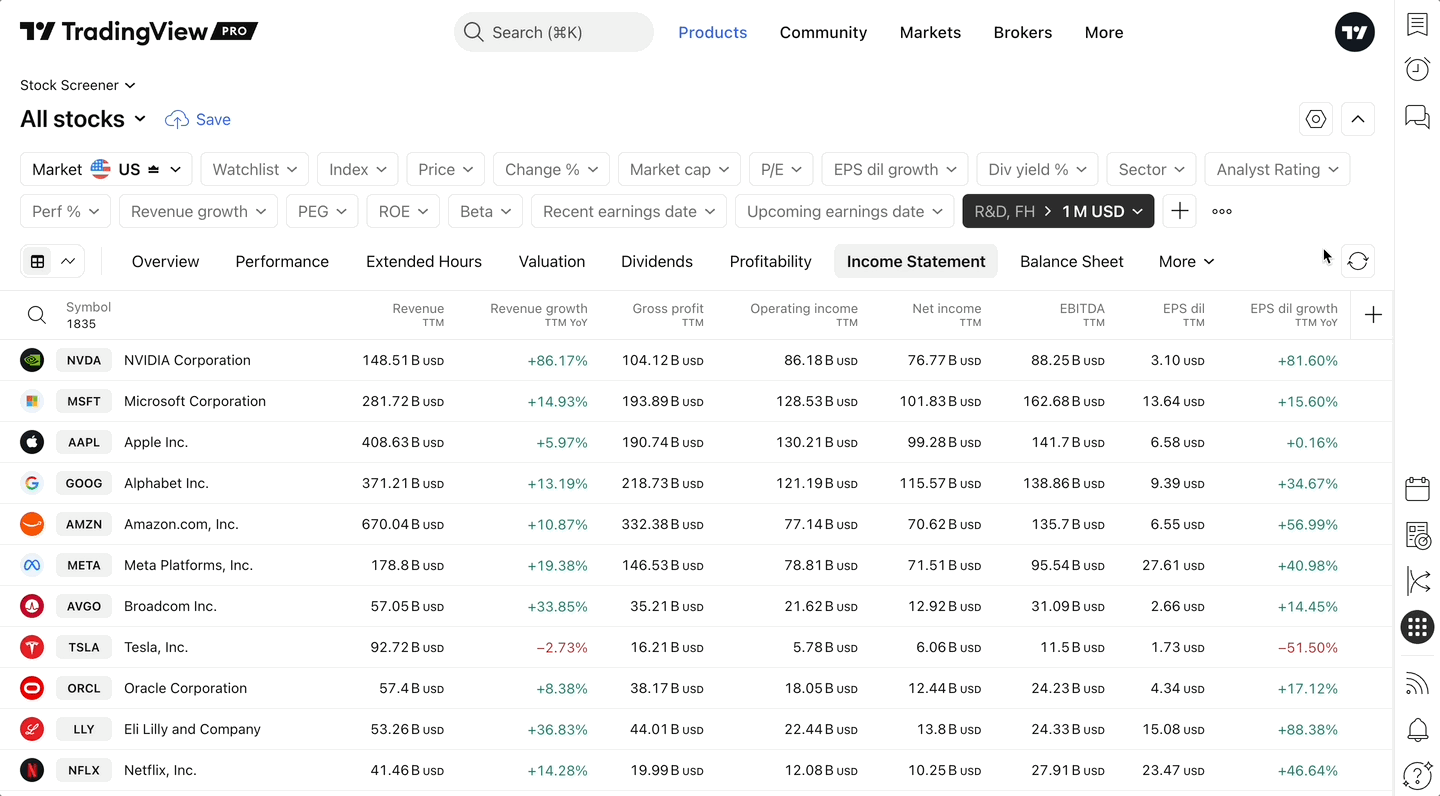Switch to the Valuation tab

[552, 261]
